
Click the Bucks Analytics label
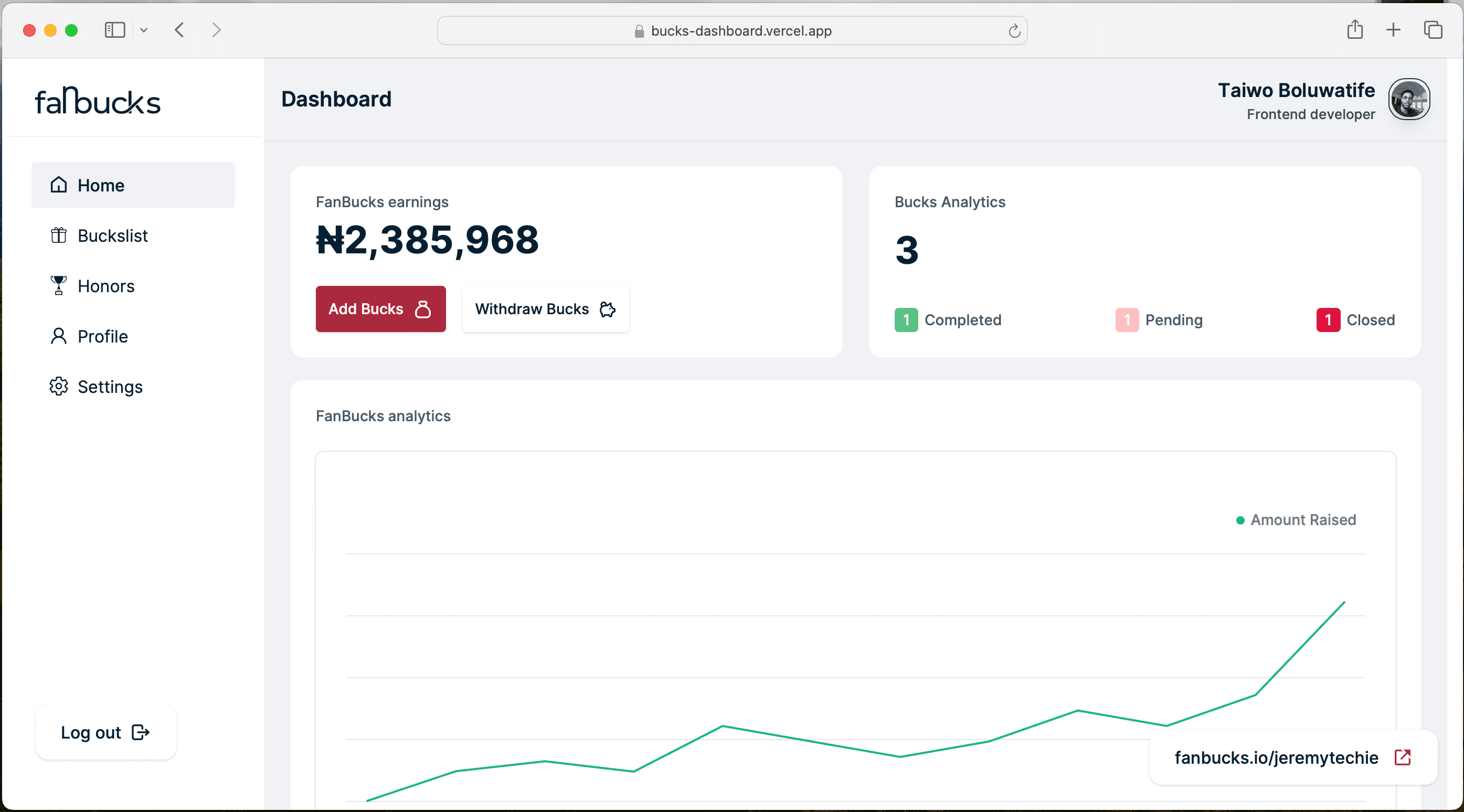coord(950,202)
